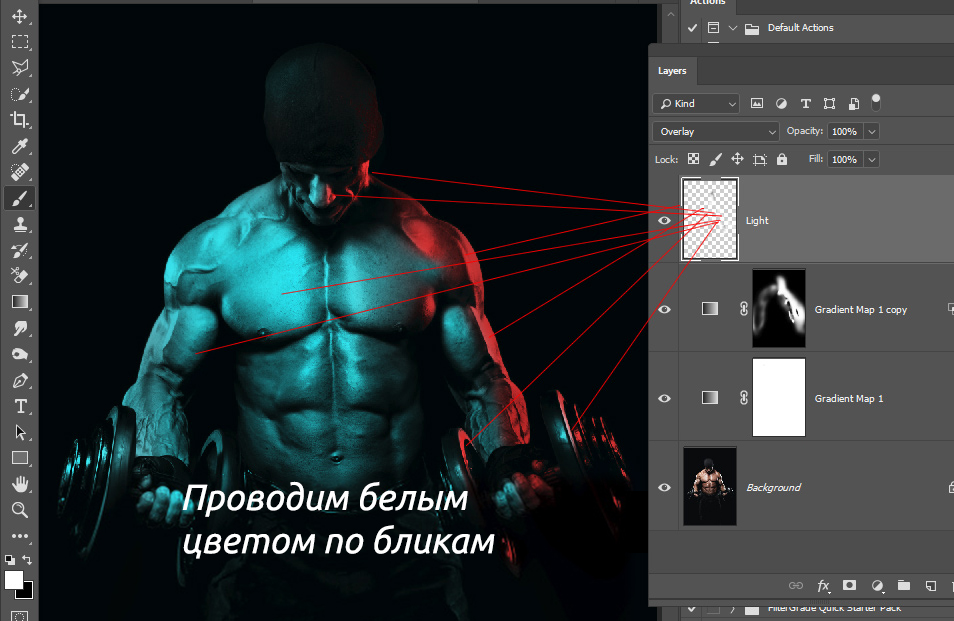
Task: Lock transparent pixels
Action: 693,159
